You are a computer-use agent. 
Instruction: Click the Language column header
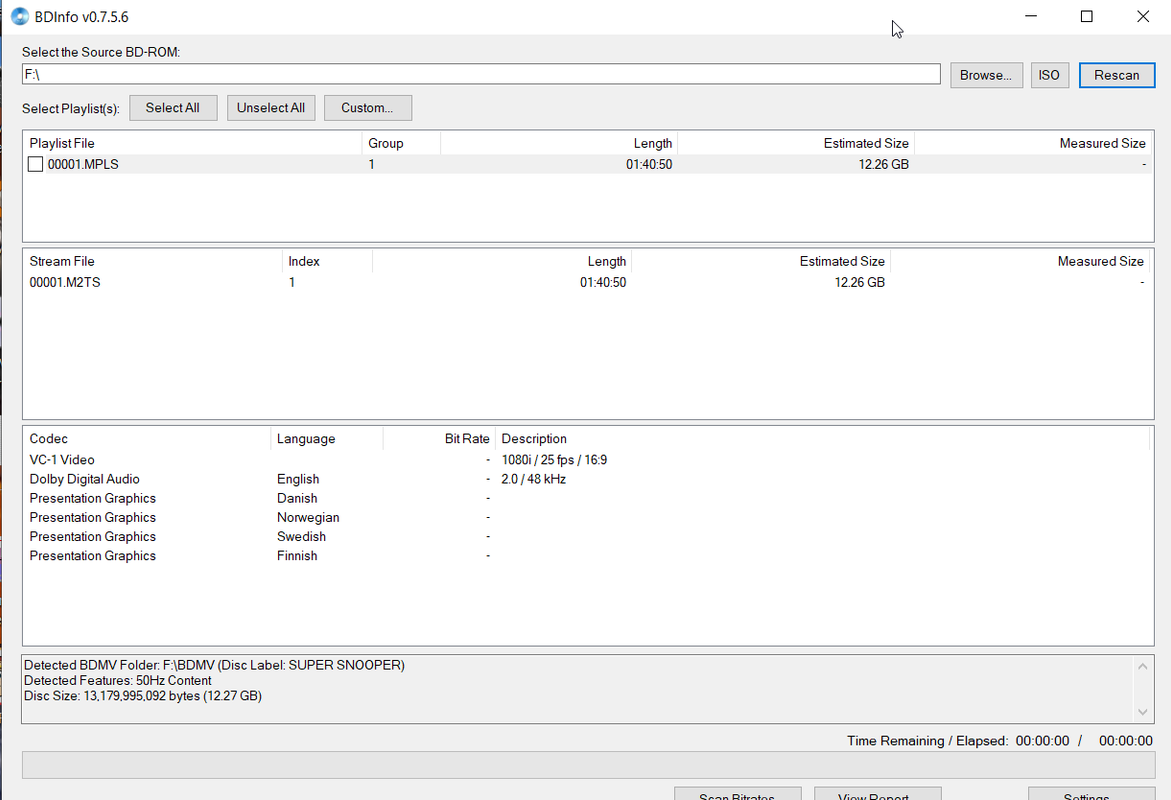coord(326,439)
